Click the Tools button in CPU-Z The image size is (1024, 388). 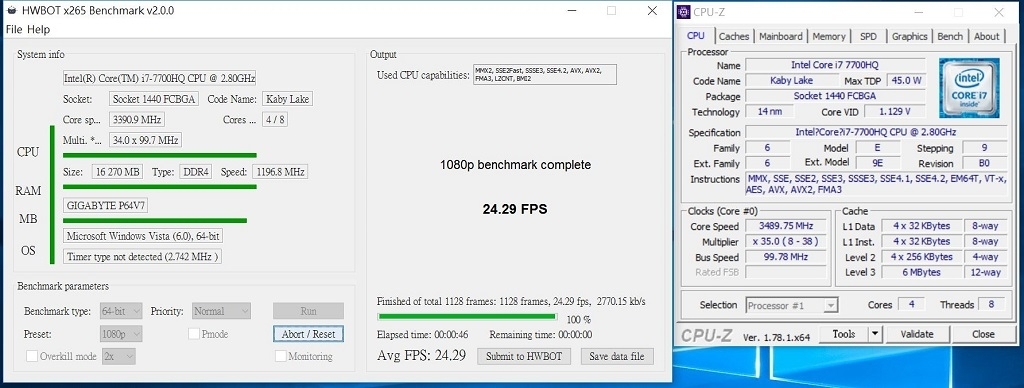tap(844, 334)
